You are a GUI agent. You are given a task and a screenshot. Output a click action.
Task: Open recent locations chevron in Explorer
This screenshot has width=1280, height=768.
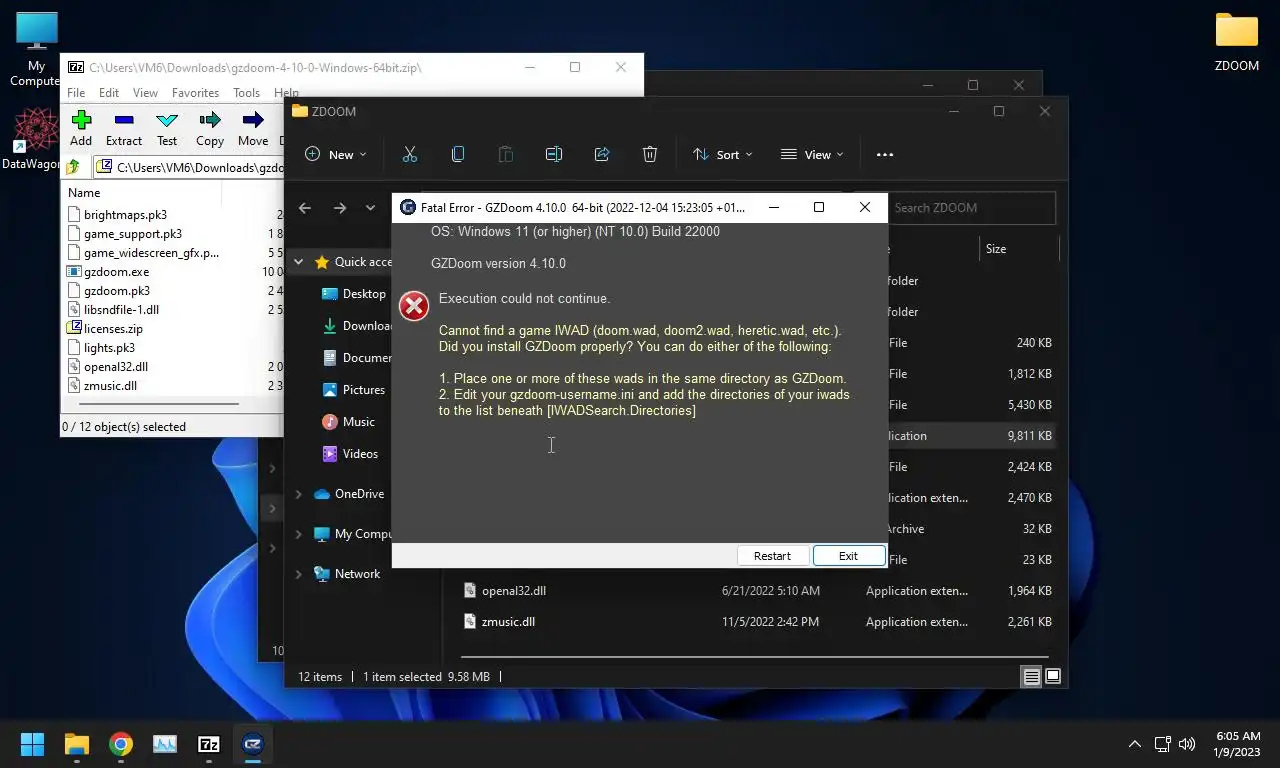pos(370,208)
